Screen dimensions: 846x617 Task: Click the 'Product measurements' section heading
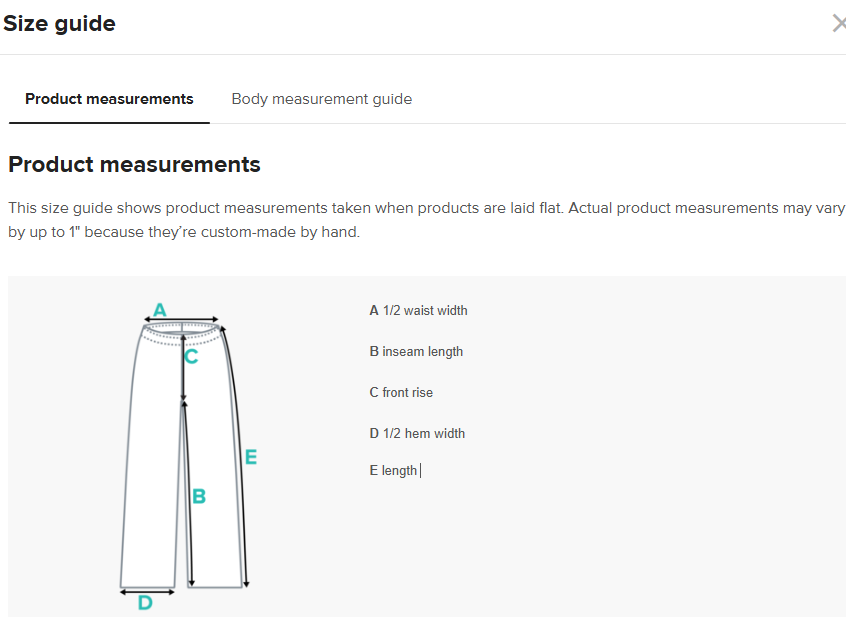pos(134,164)
